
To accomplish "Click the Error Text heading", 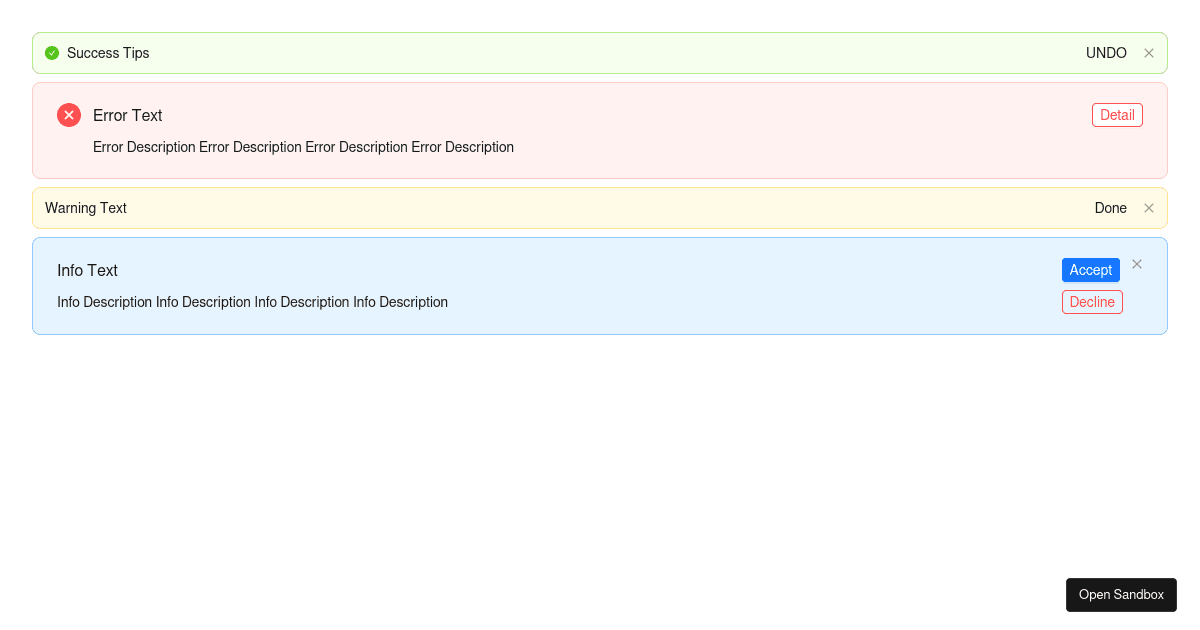I will point(127,115).
